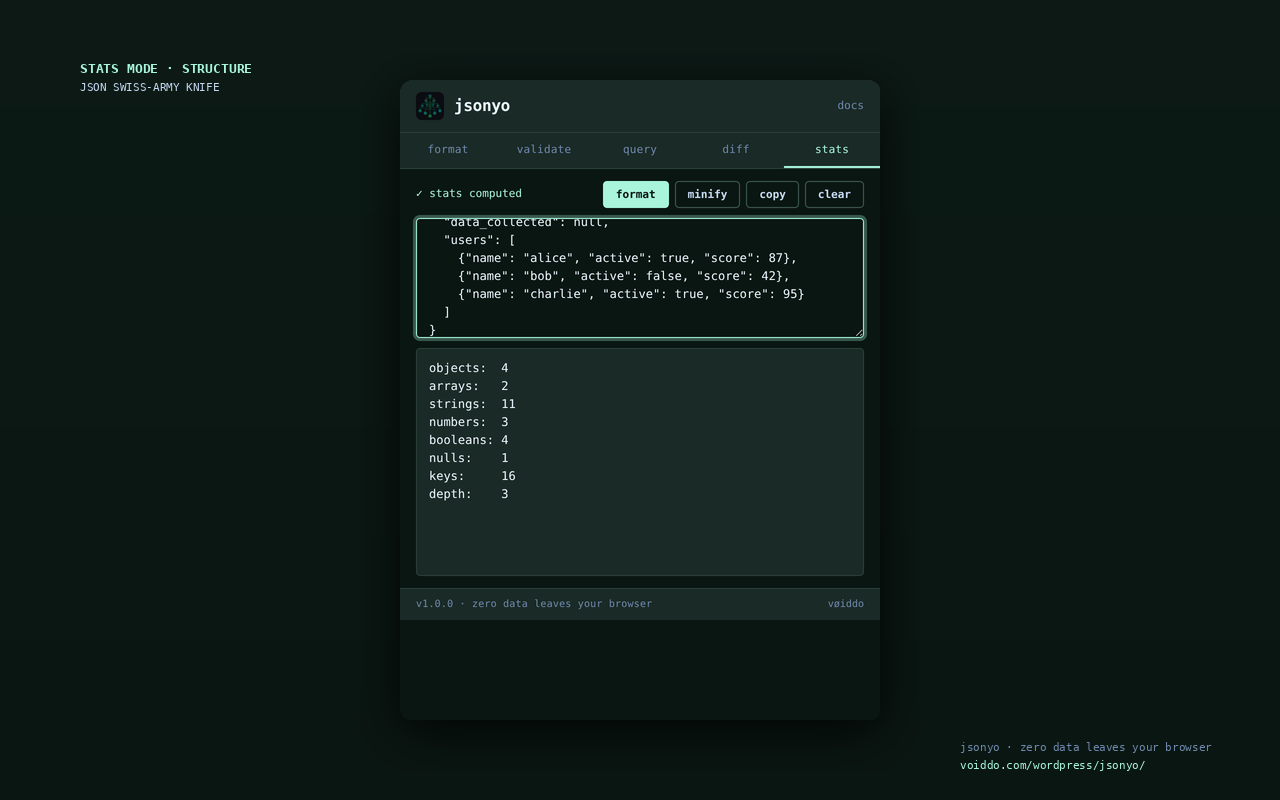Click the 'STATS MODE · STRUCTURE' heading

pyautogui.click(x=166, y=69)
